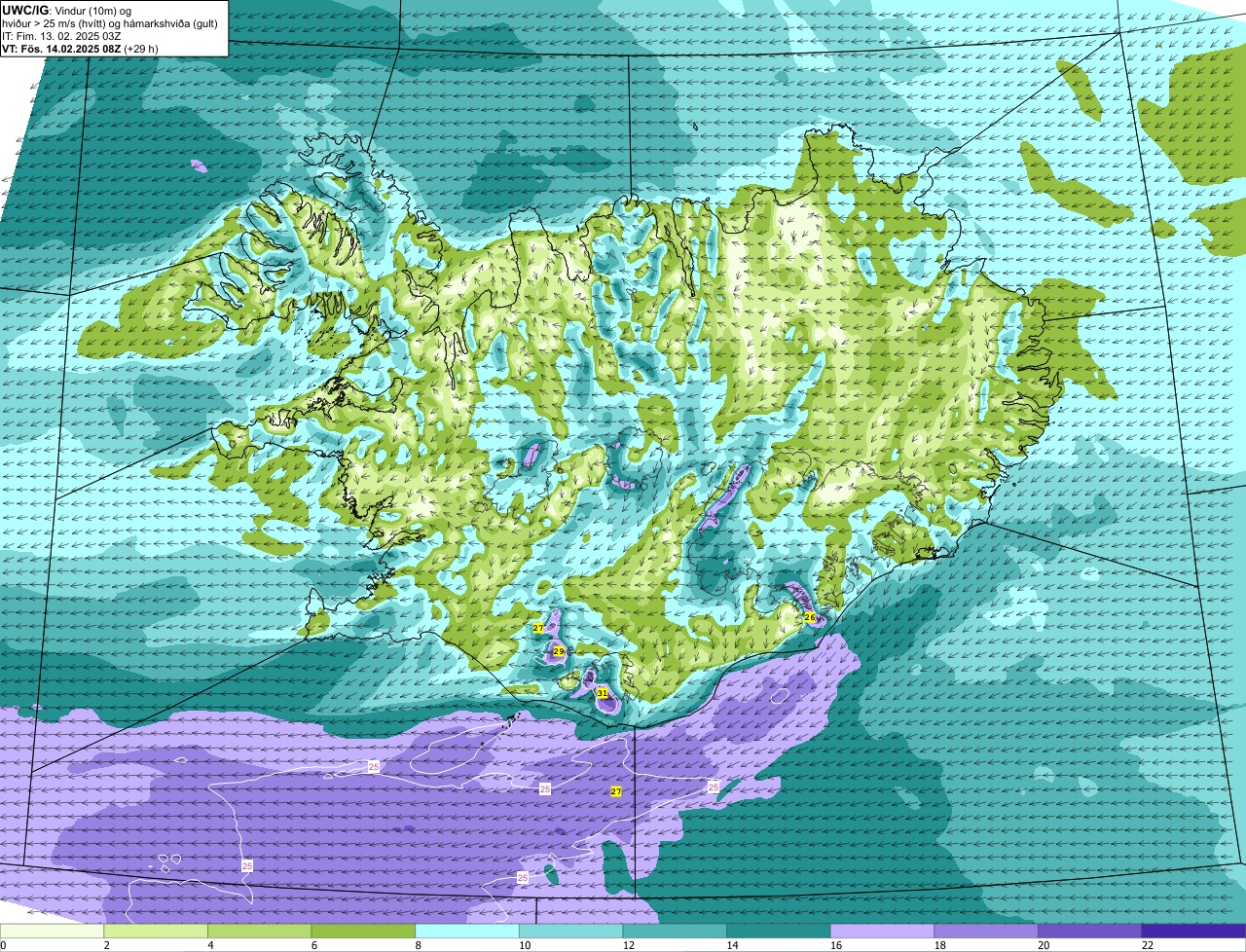The height and width of the screenshot is (952, 1246).
Task: Select the legend tick label 20
Action: pyautogui.click(x=1044, y=945)
